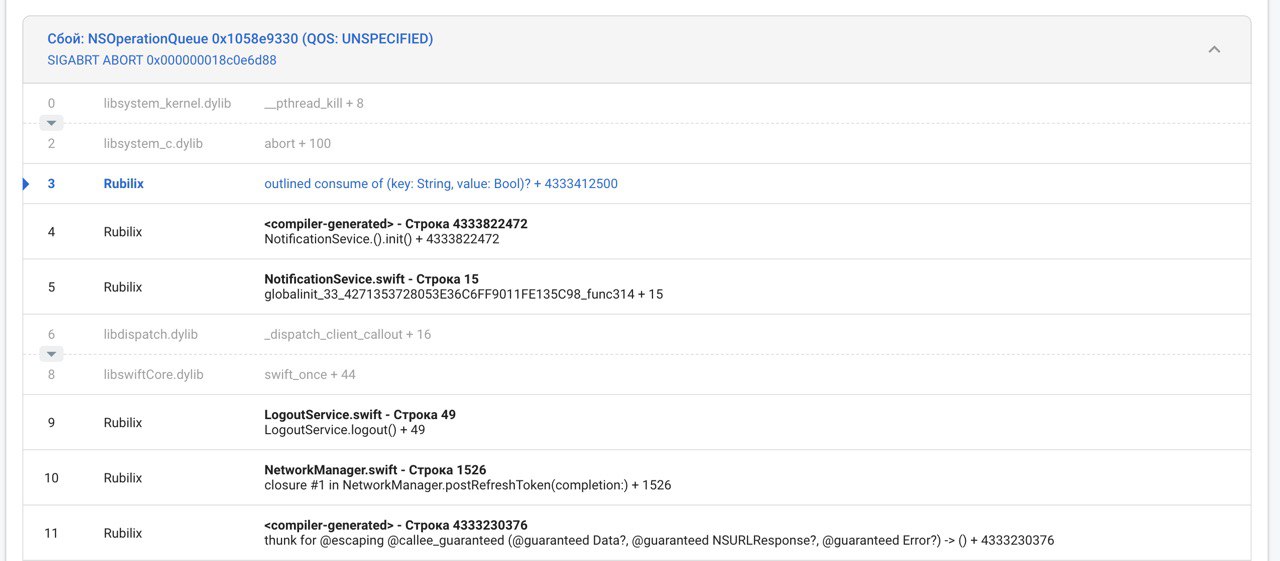Select the libsystem_kernel.dylib library cell
This screenshot has width=1280, height=561.
click(167, 103)
